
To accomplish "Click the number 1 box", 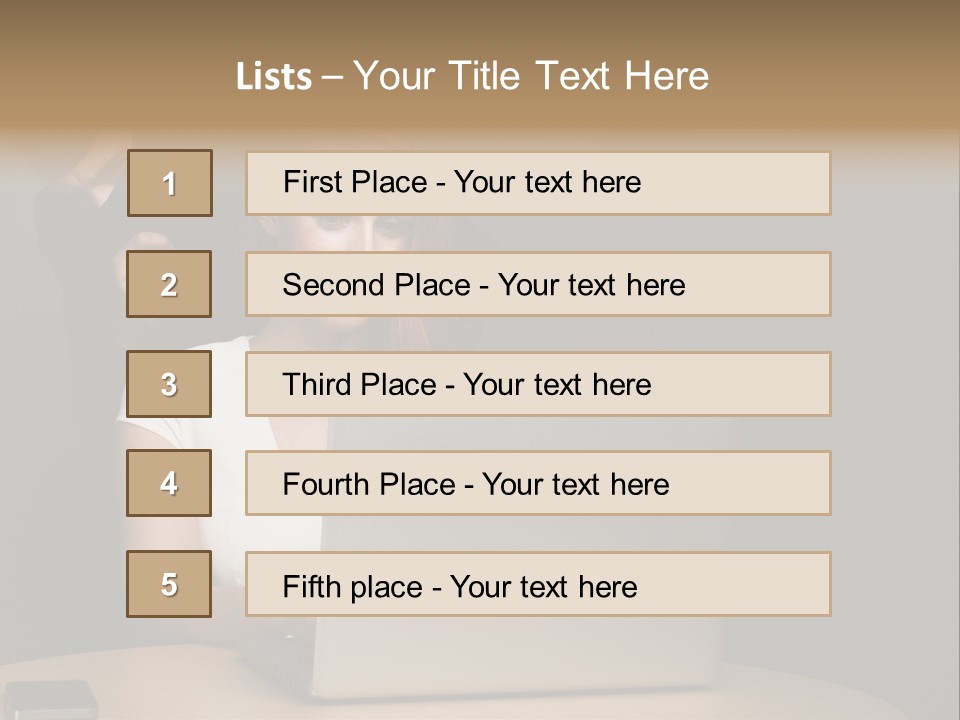I will coord(170,183).
